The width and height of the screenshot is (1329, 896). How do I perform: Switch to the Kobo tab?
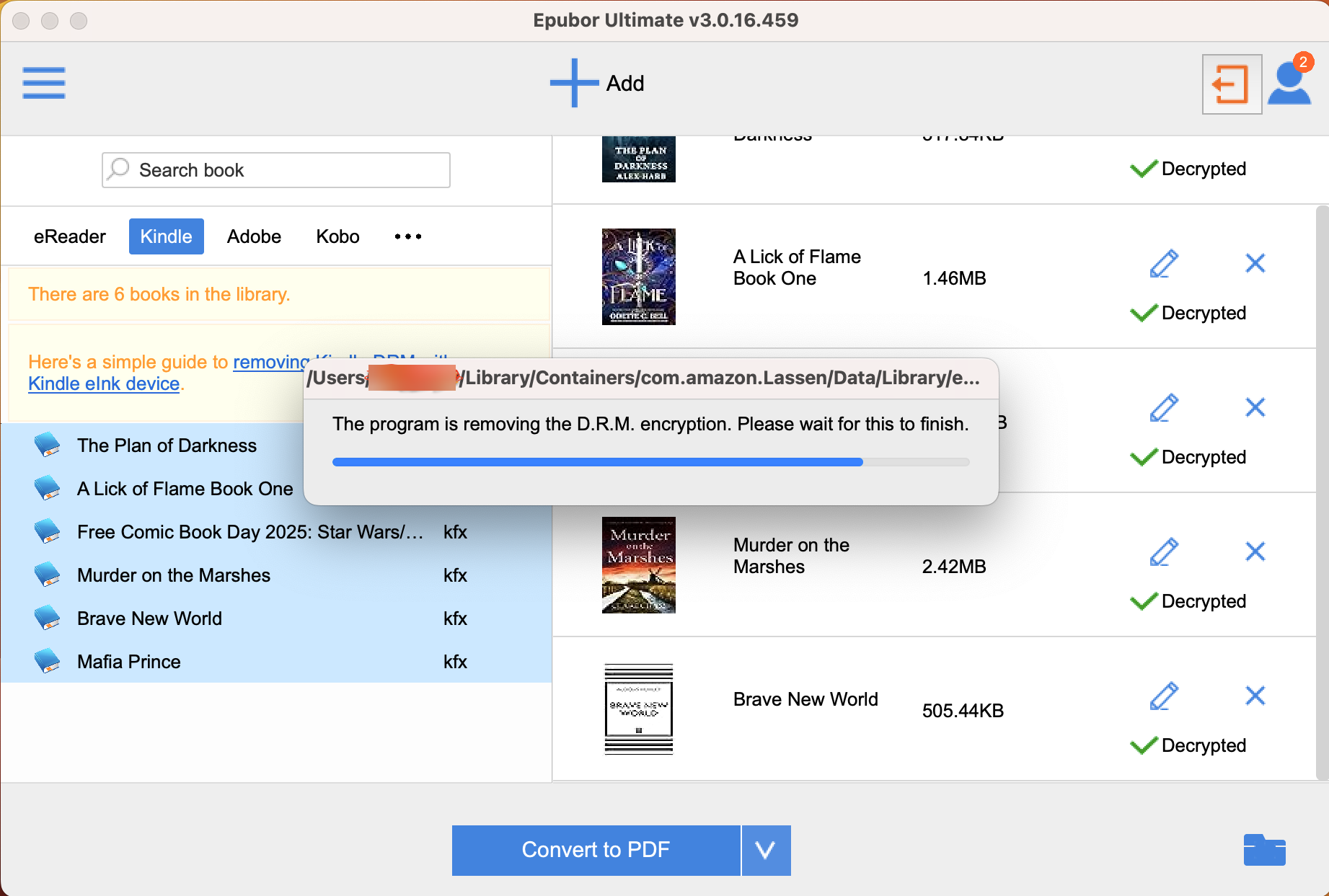point(337,236)
